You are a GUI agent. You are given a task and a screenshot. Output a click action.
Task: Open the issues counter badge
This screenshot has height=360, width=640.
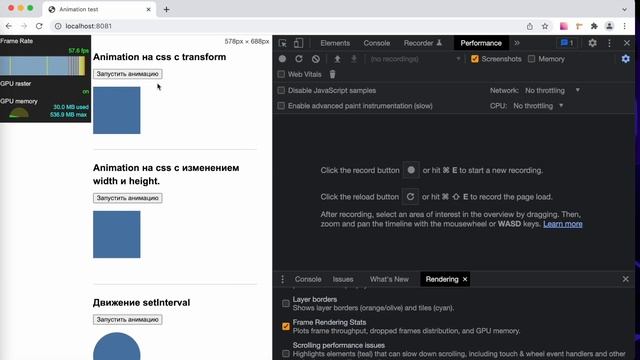click(567, 43)
